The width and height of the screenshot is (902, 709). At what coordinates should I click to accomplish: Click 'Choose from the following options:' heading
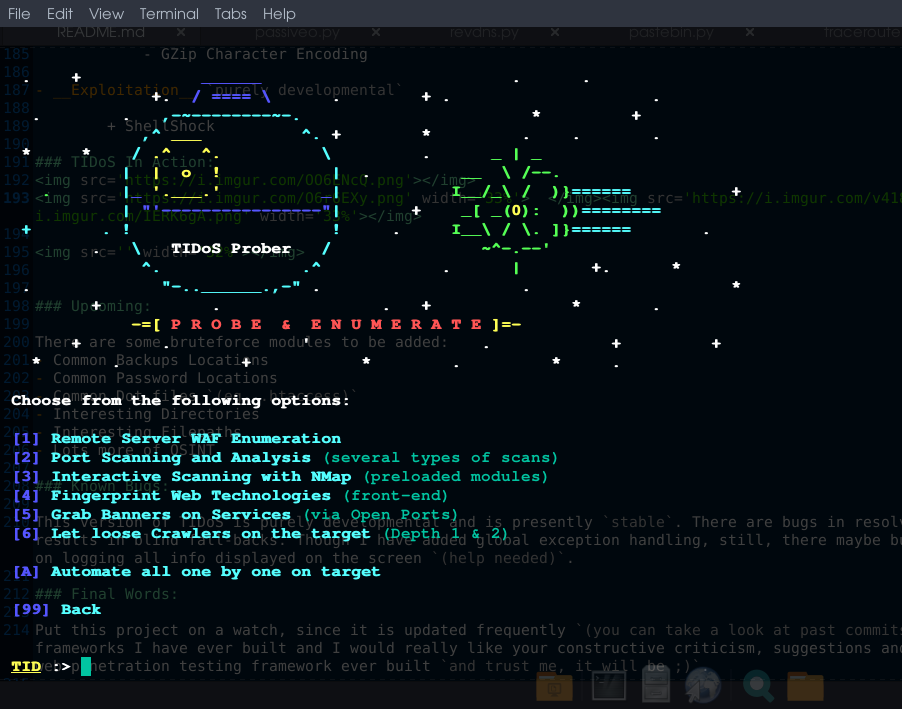pyautogui.click(x=180, y=401)
